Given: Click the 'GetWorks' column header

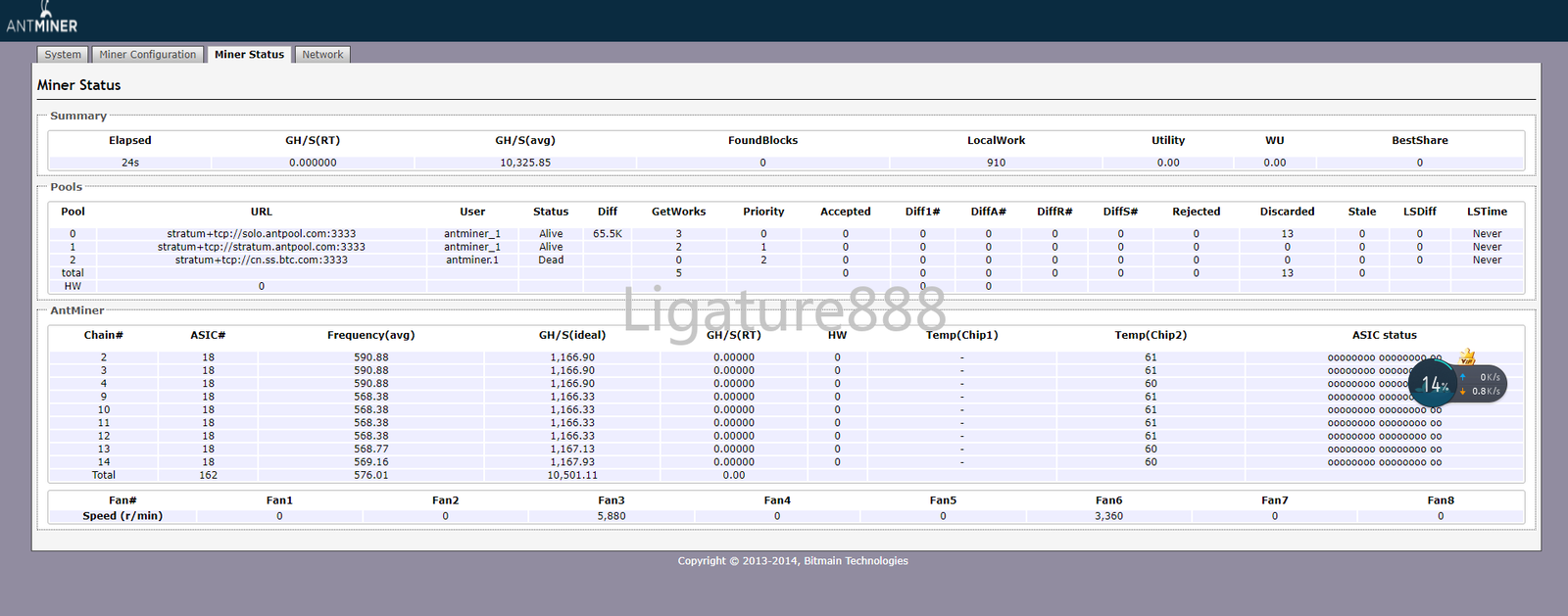Looking at the screenshot, I should click(x=679, y=212).
